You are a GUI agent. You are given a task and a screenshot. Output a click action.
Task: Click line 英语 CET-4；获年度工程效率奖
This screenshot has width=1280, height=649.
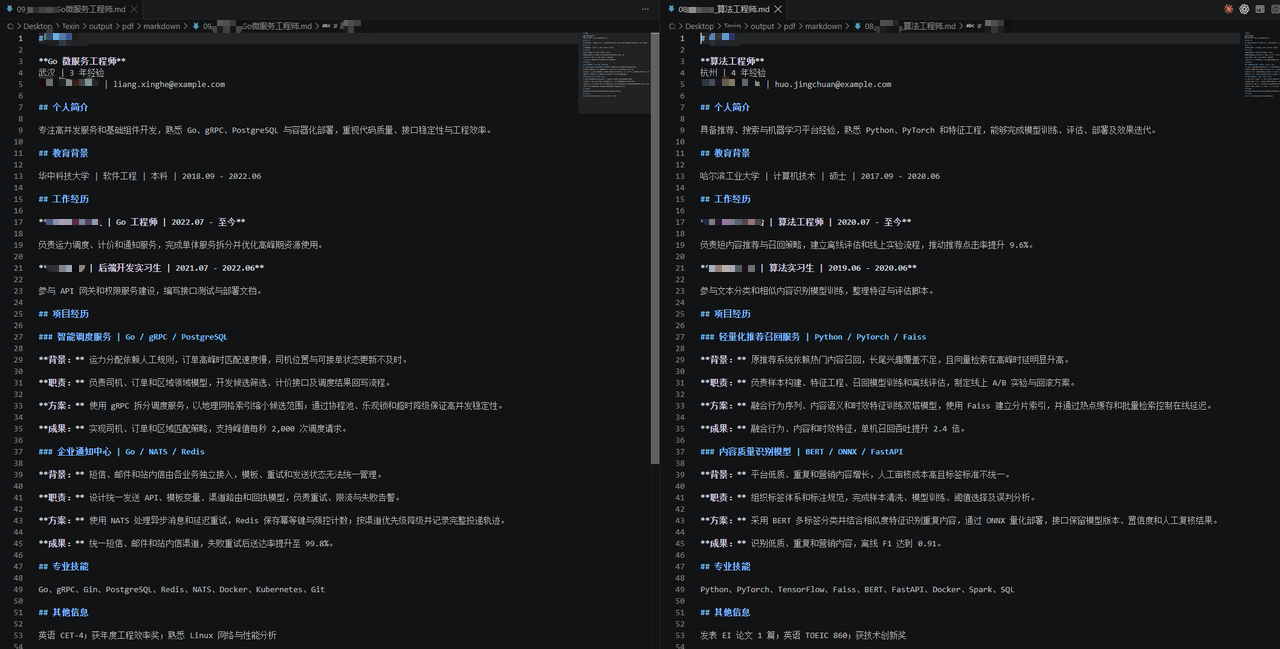tap(157, 636)
